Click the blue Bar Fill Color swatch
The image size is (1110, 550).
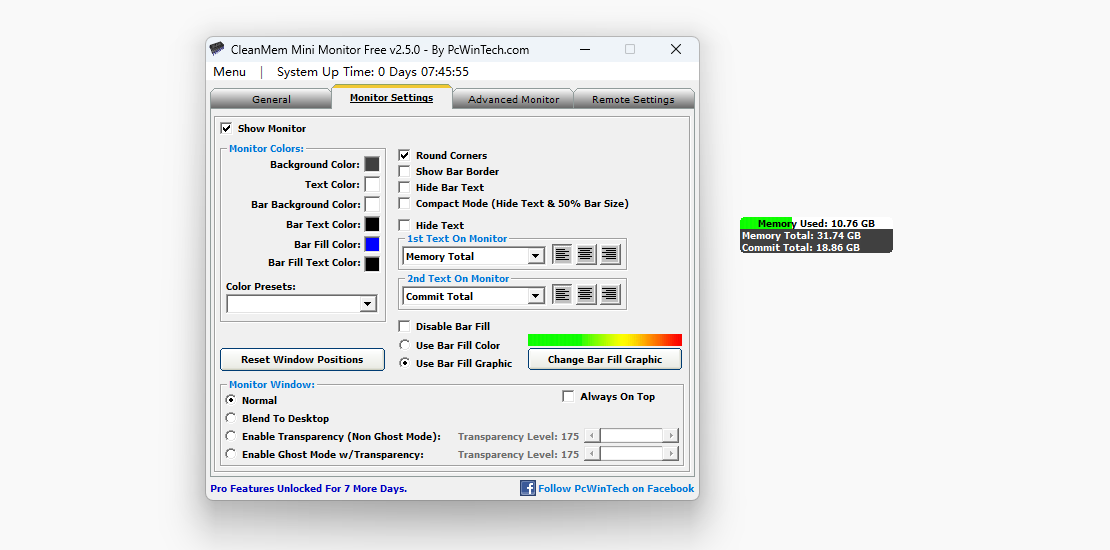tap(371, 244)
